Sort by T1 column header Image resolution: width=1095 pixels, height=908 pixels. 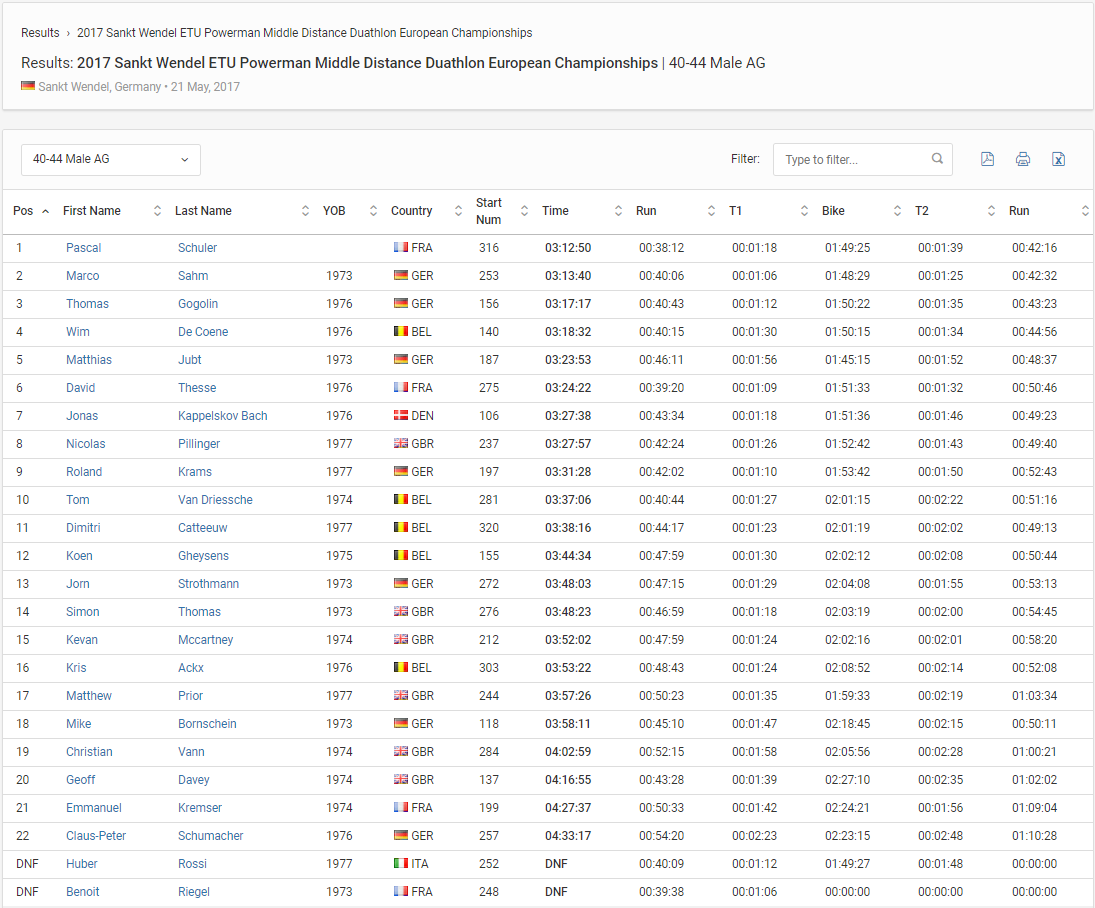(768, 211)
